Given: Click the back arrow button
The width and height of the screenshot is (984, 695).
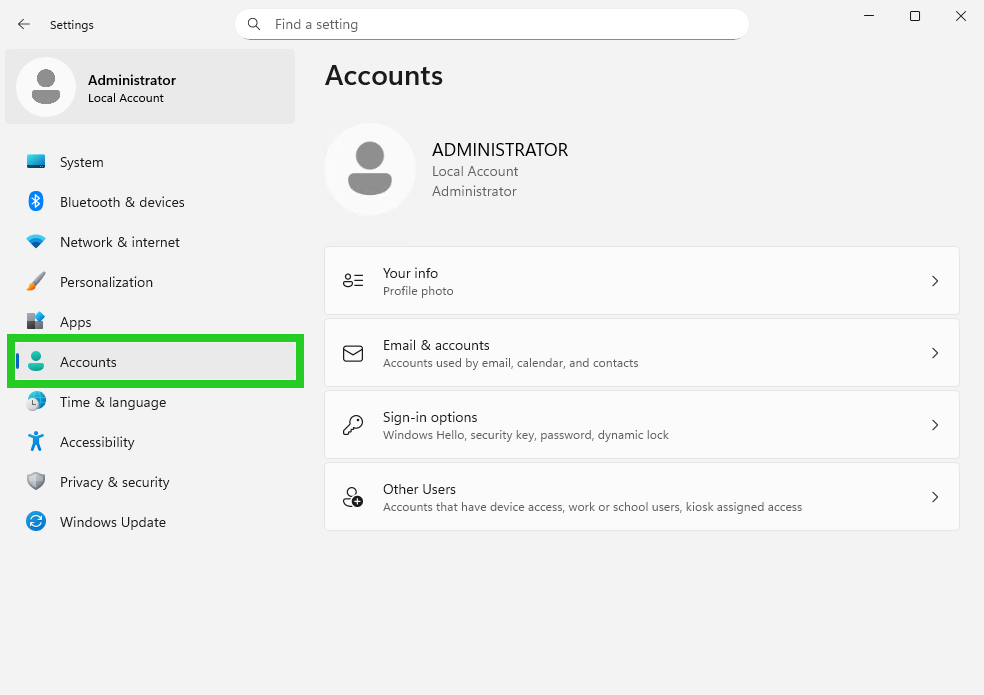Looking at the screenshot, I should click(22, 24).
